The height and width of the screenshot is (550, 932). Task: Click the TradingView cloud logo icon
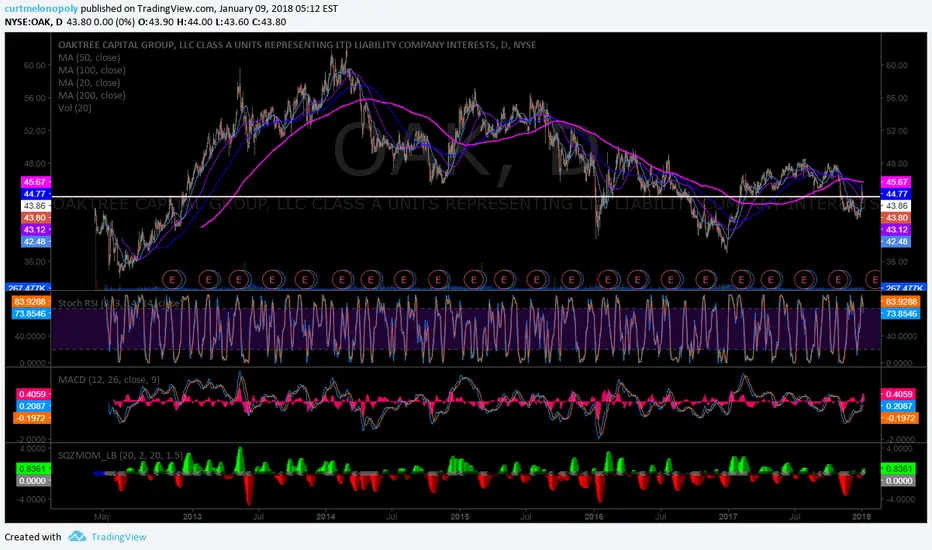coord(77,536)
